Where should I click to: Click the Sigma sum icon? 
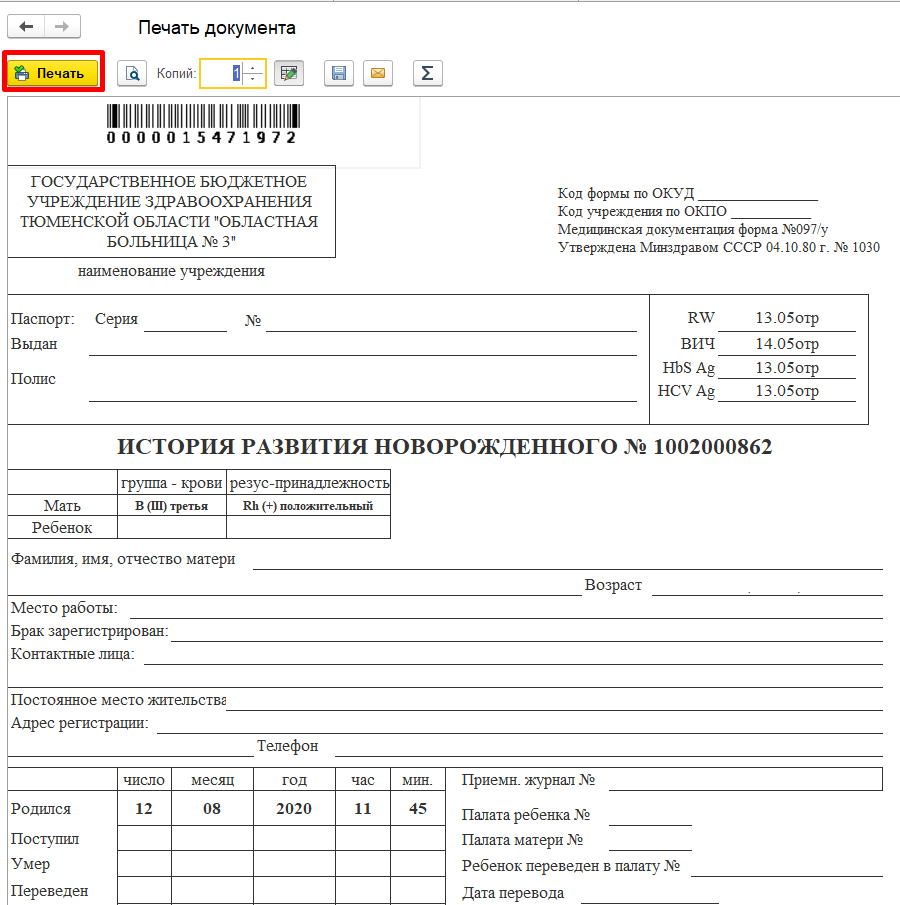point(427,73)
